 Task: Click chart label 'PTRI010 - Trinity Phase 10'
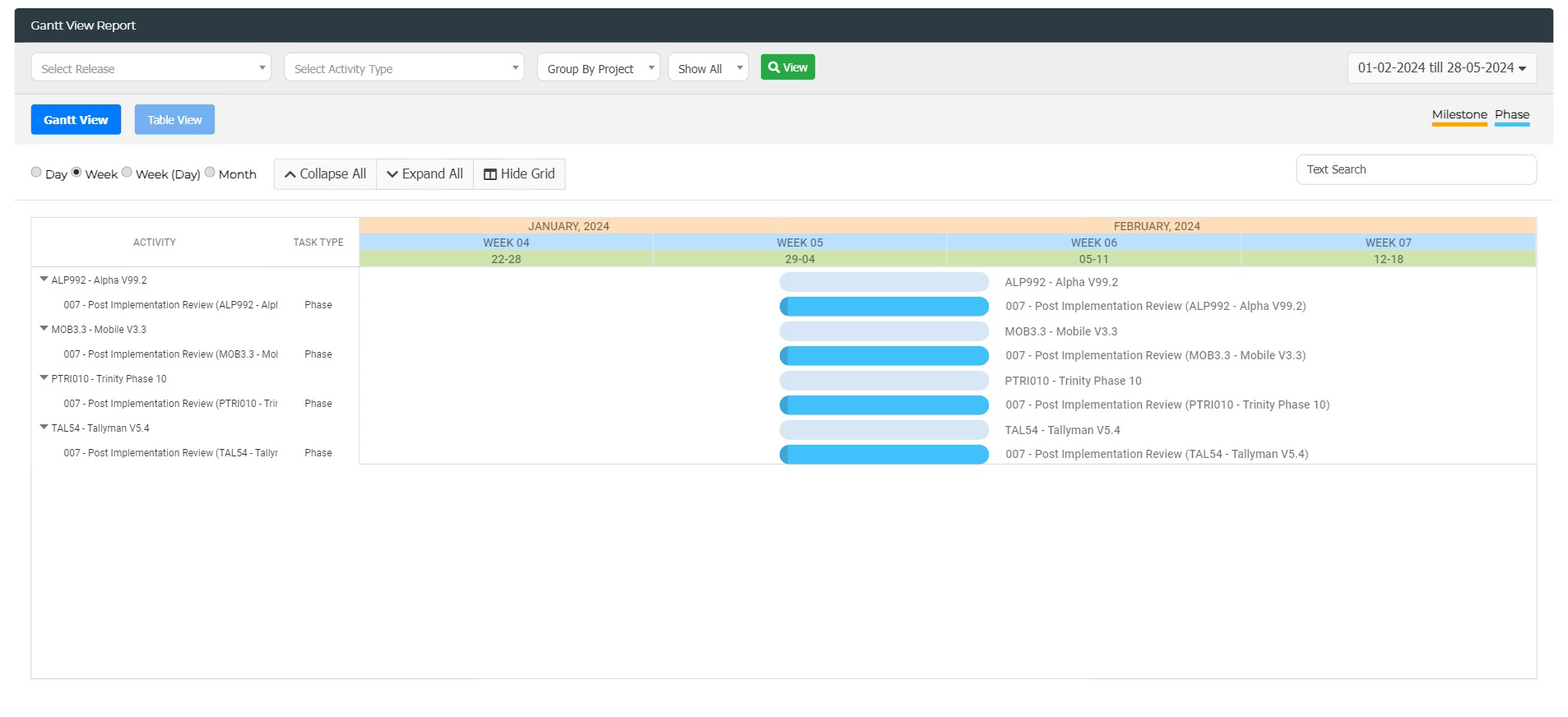[1073, 381]
